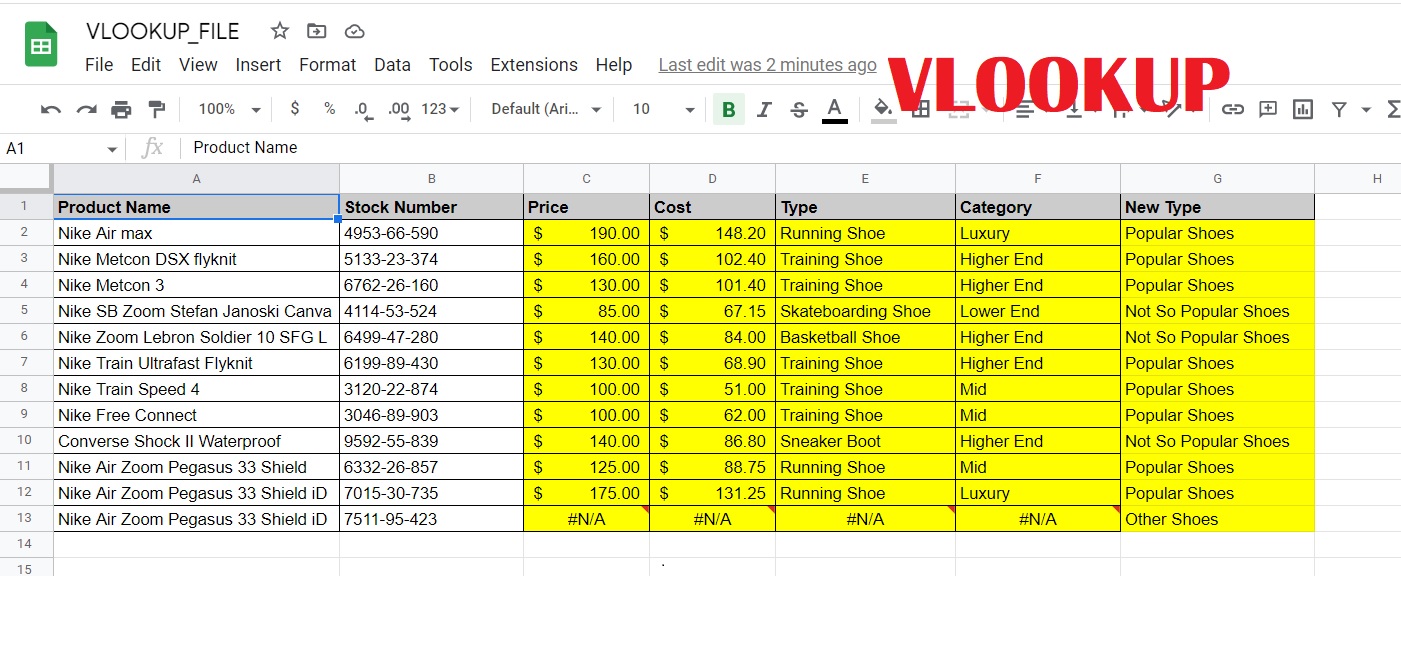
Task: Select column A header
Action: (196, 179)
